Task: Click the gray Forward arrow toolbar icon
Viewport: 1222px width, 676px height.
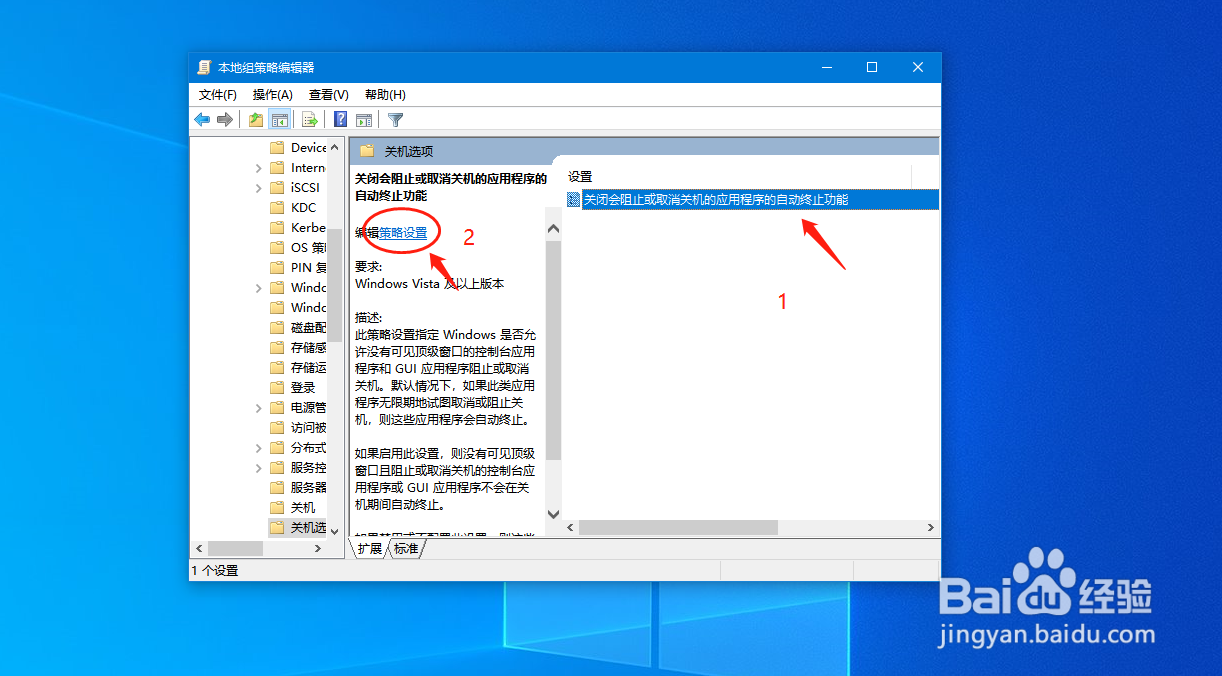Action: point(225,120)
